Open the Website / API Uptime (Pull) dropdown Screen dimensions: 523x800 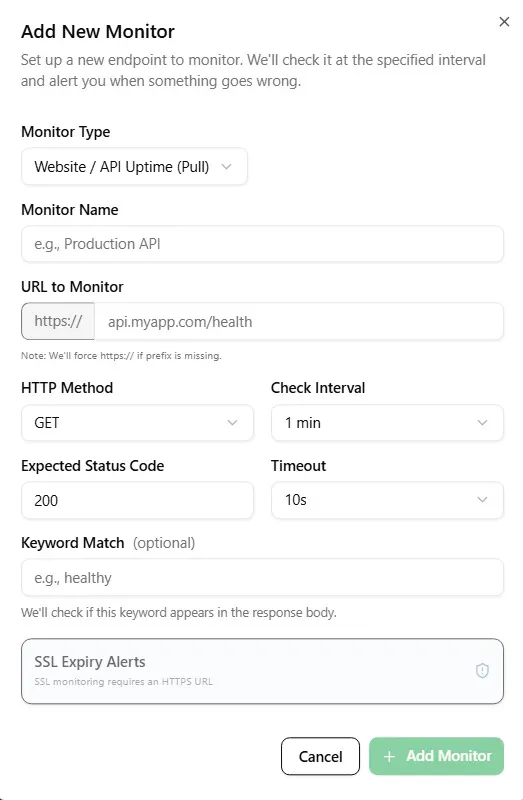(135, 167)
